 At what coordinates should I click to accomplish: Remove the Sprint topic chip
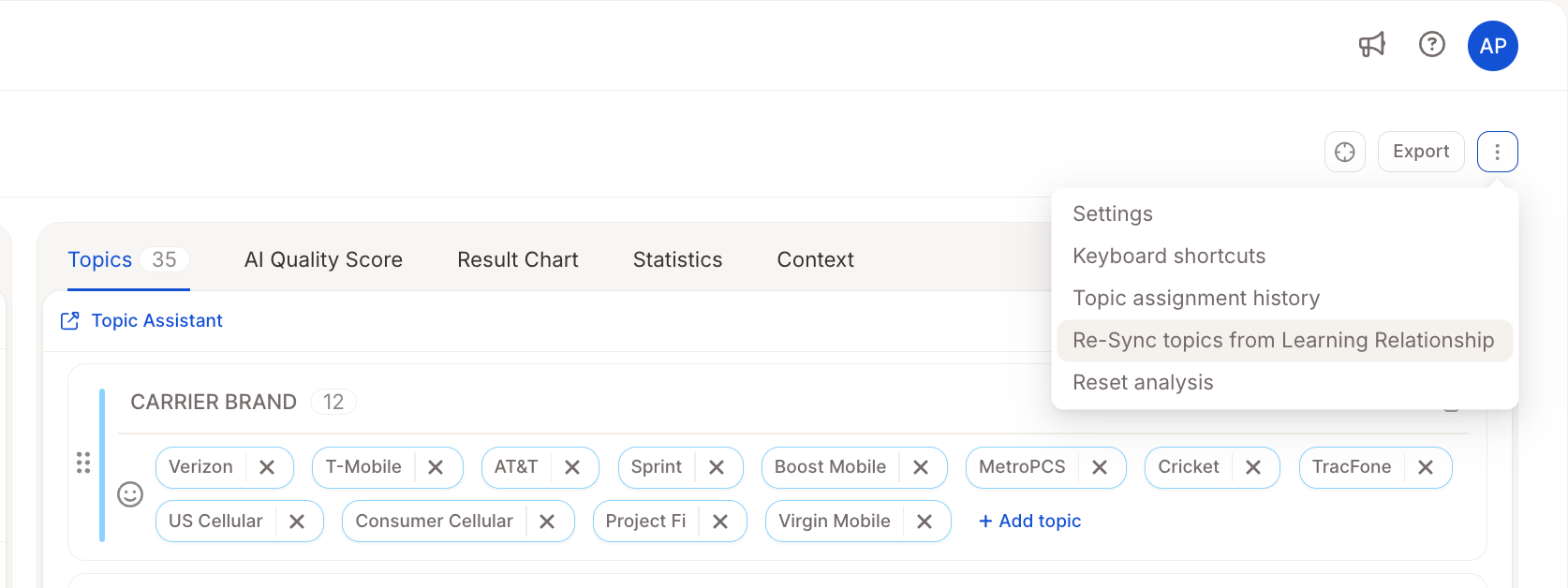point(717,467)
